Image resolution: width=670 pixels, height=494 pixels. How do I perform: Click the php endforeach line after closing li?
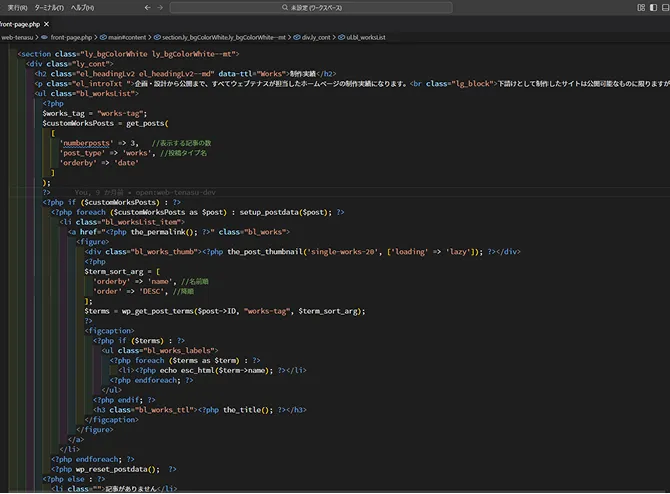click(x=93, y=459)
